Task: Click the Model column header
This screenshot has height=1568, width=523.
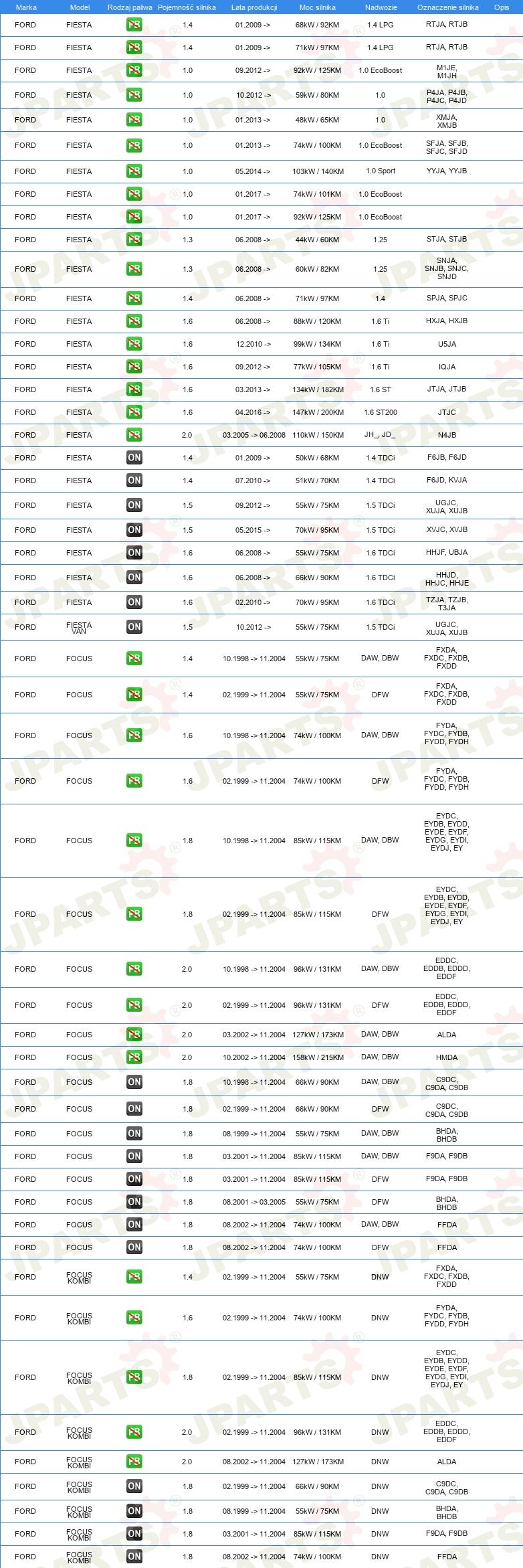Action: pos(80,7)
